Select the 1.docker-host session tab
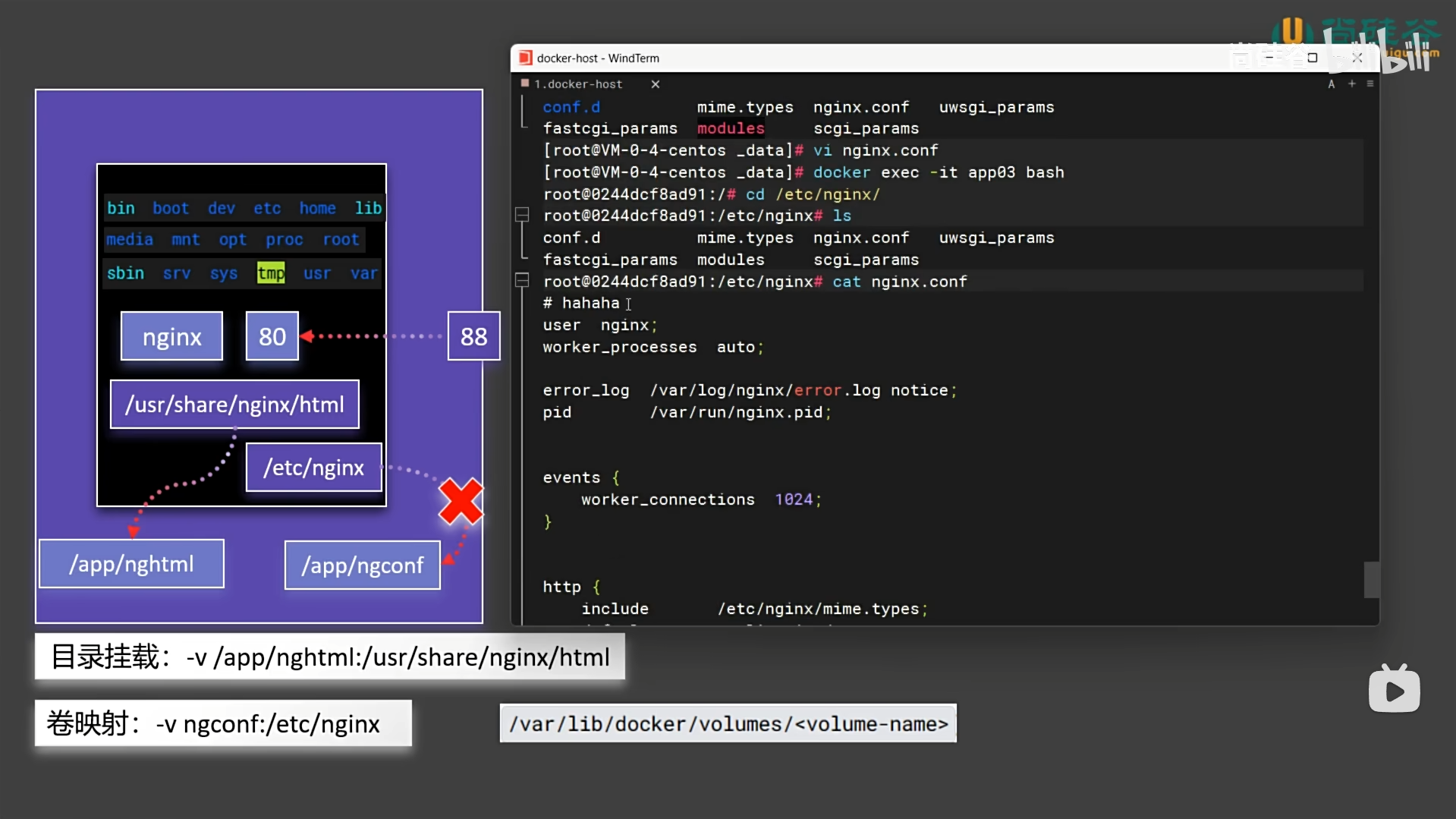The image size is (1456, 819). tap(577, 84)
